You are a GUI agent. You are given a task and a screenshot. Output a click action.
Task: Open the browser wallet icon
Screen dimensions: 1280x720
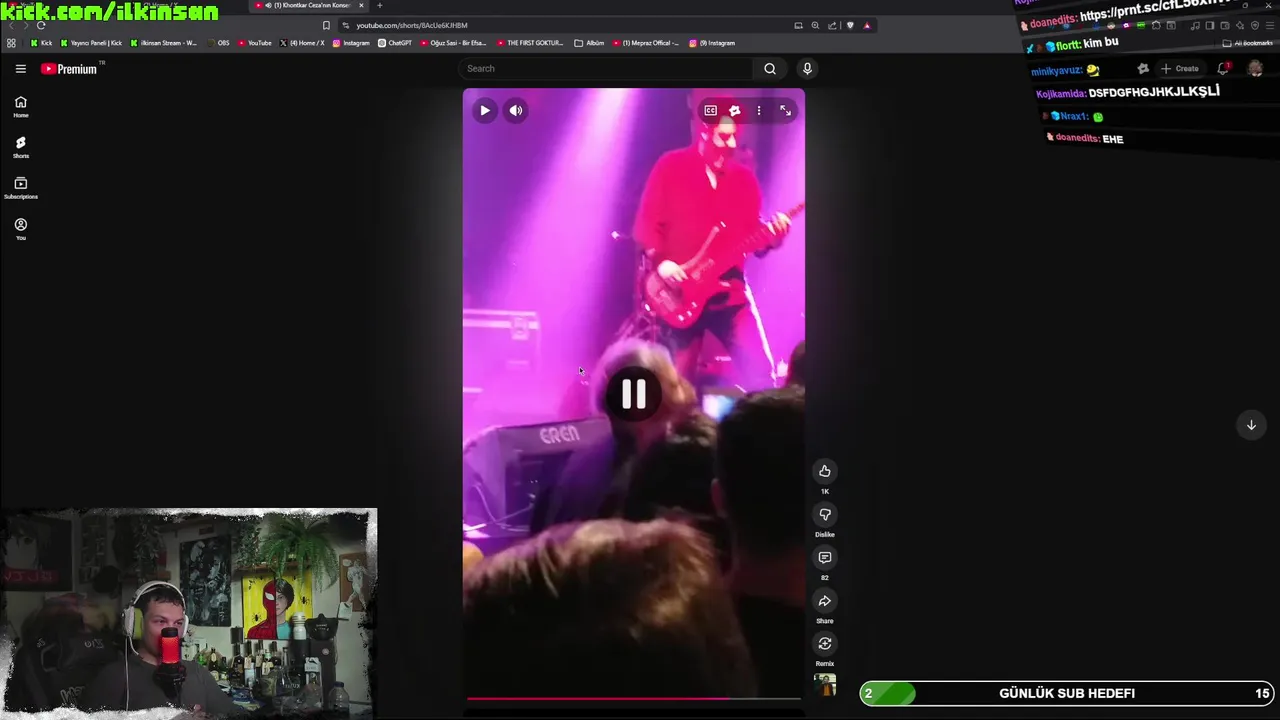(x=1225, y=25)
